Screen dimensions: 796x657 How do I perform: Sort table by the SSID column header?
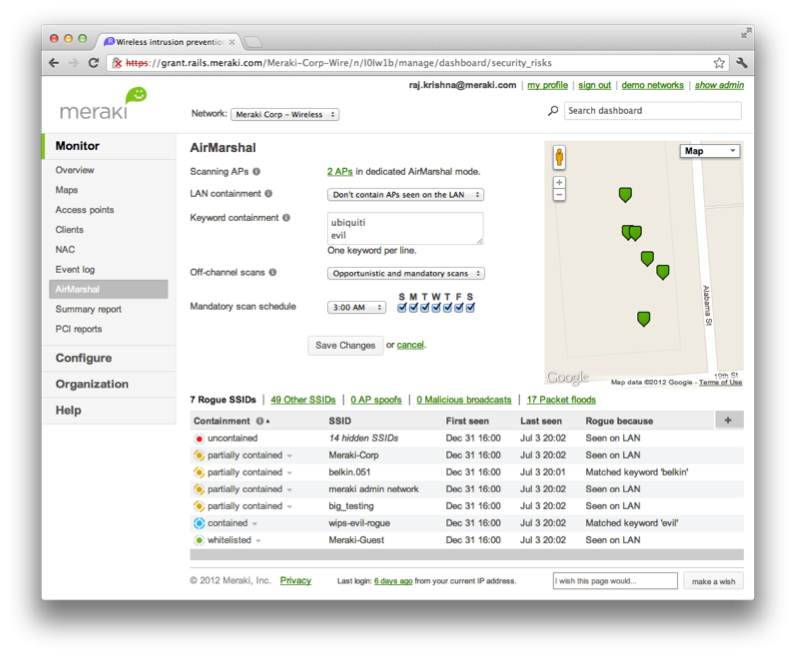point(340,421)
